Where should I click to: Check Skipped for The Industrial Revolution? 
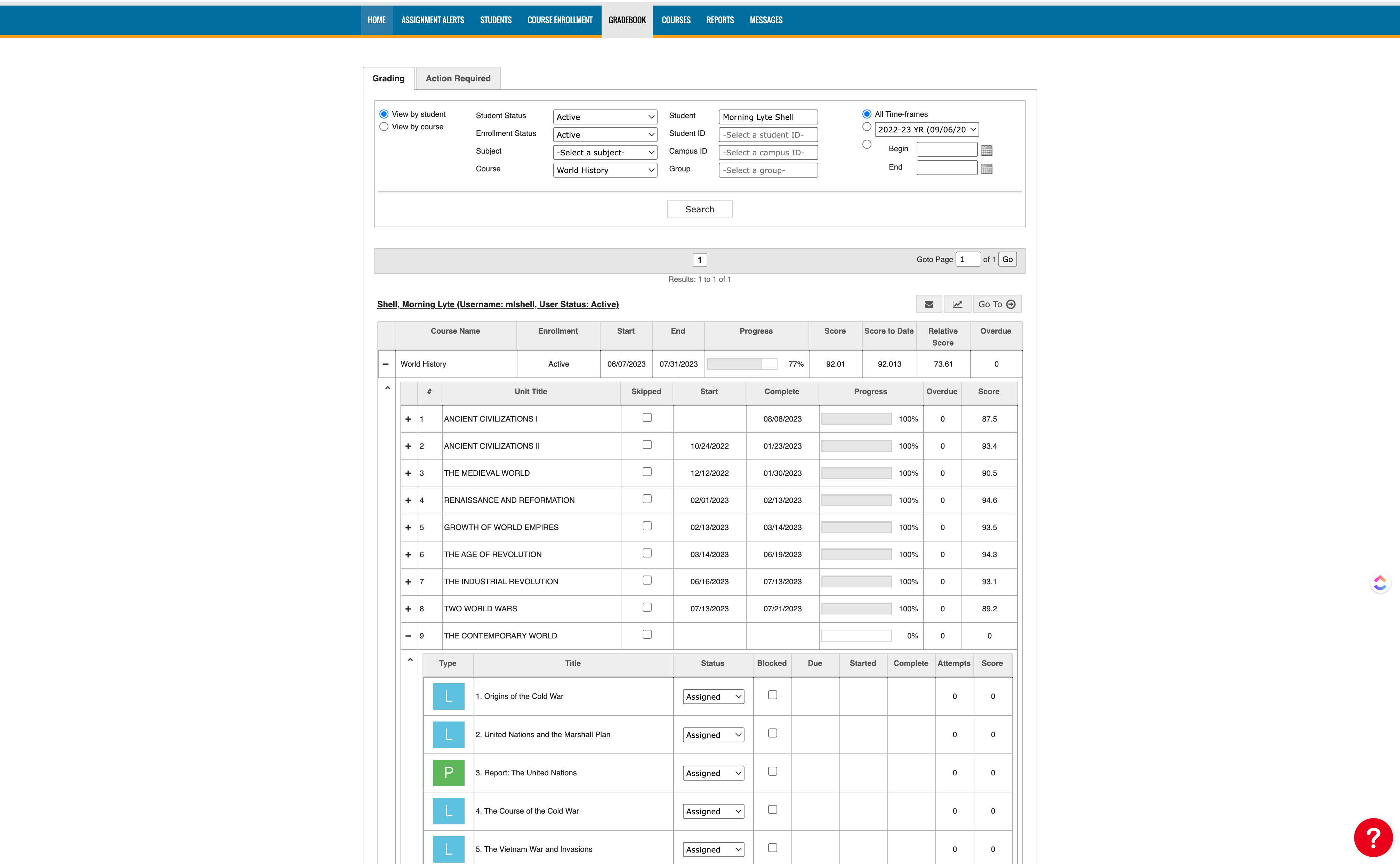tap(646, 580)
